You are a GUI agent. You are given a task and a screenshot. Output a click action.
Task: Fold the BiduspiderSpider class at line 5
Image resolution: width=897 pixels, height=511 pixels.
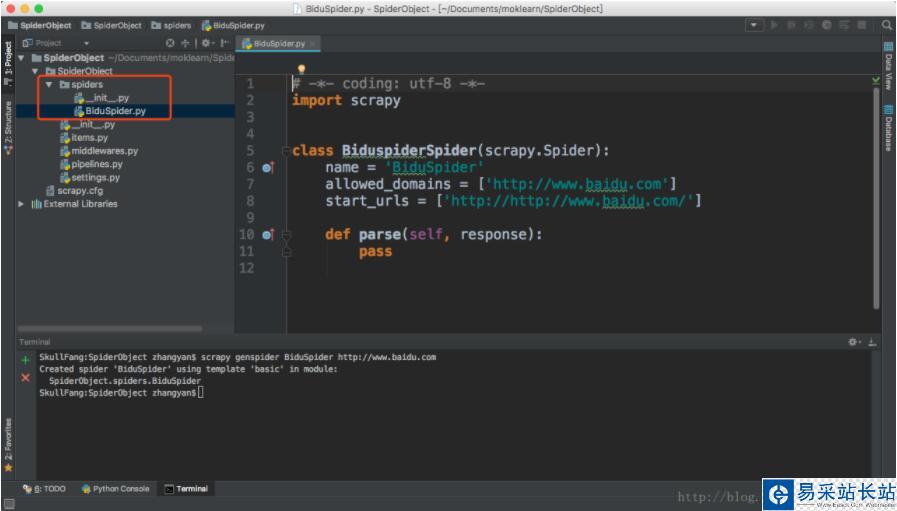point(286,151)
